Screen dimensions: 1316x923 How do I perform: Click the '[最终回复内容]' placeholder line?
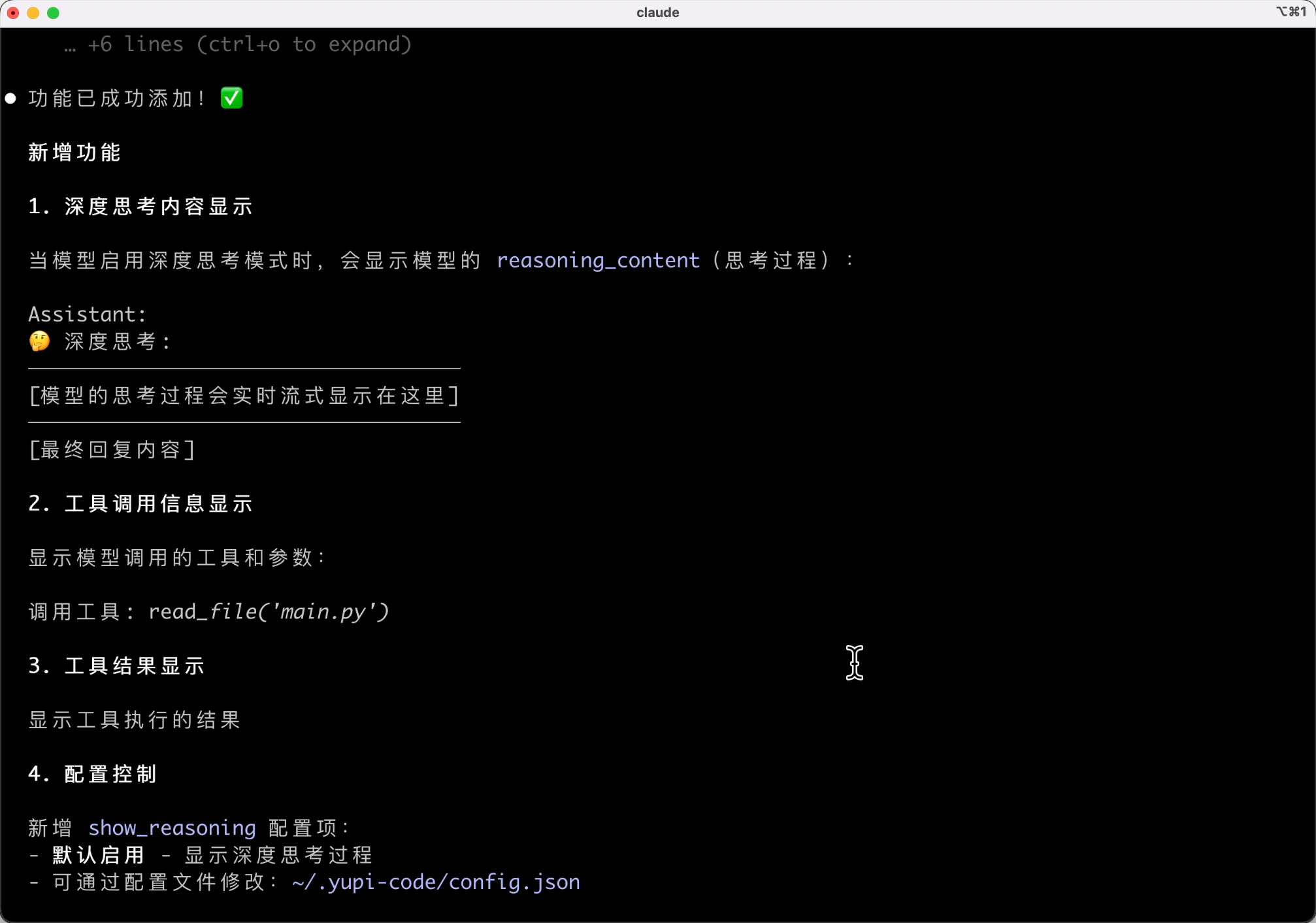112,450
